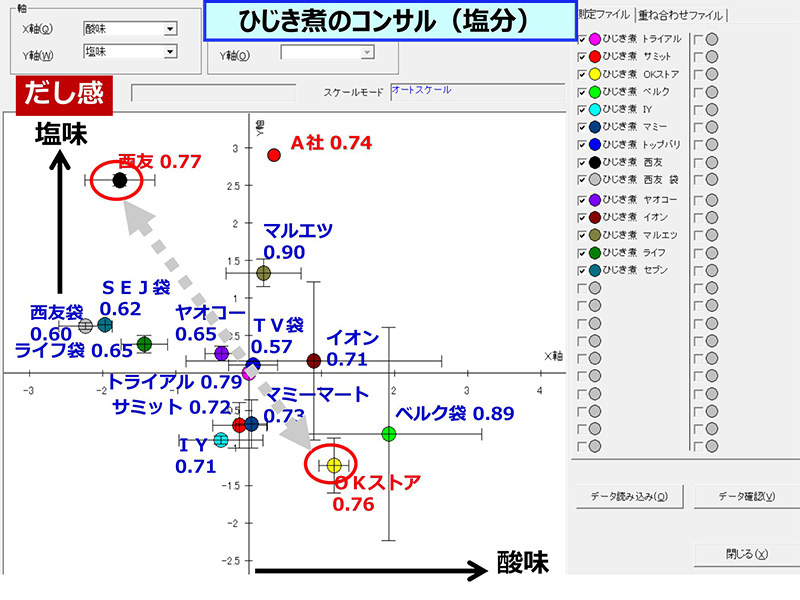Uncheck the ひじき煮 ベルク checkbox
This screenshot has width=800, height=600.
(582, 93)
